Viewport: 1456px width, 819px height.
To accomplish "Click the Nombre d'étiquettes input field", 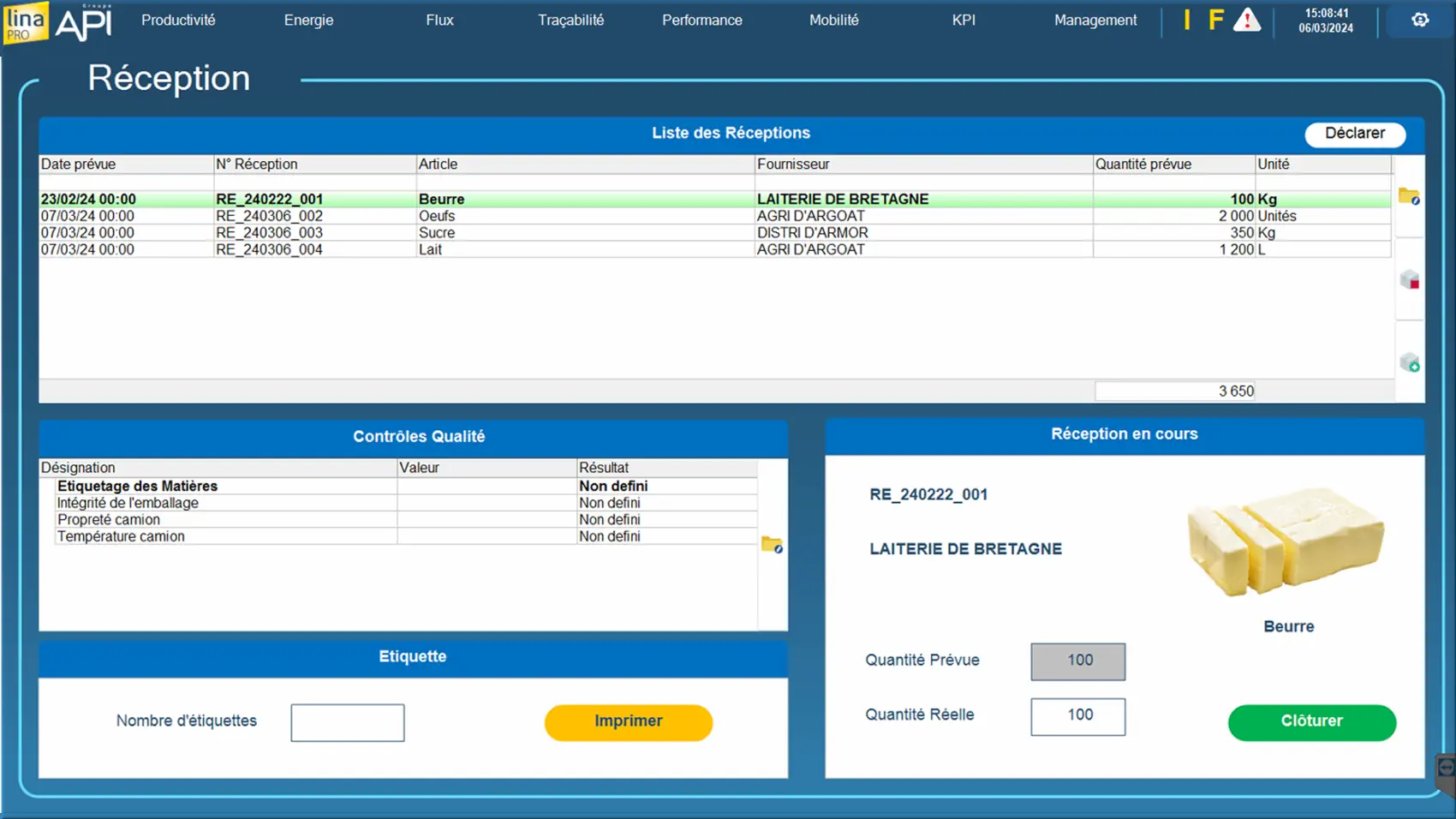I will tap(347, 722).
